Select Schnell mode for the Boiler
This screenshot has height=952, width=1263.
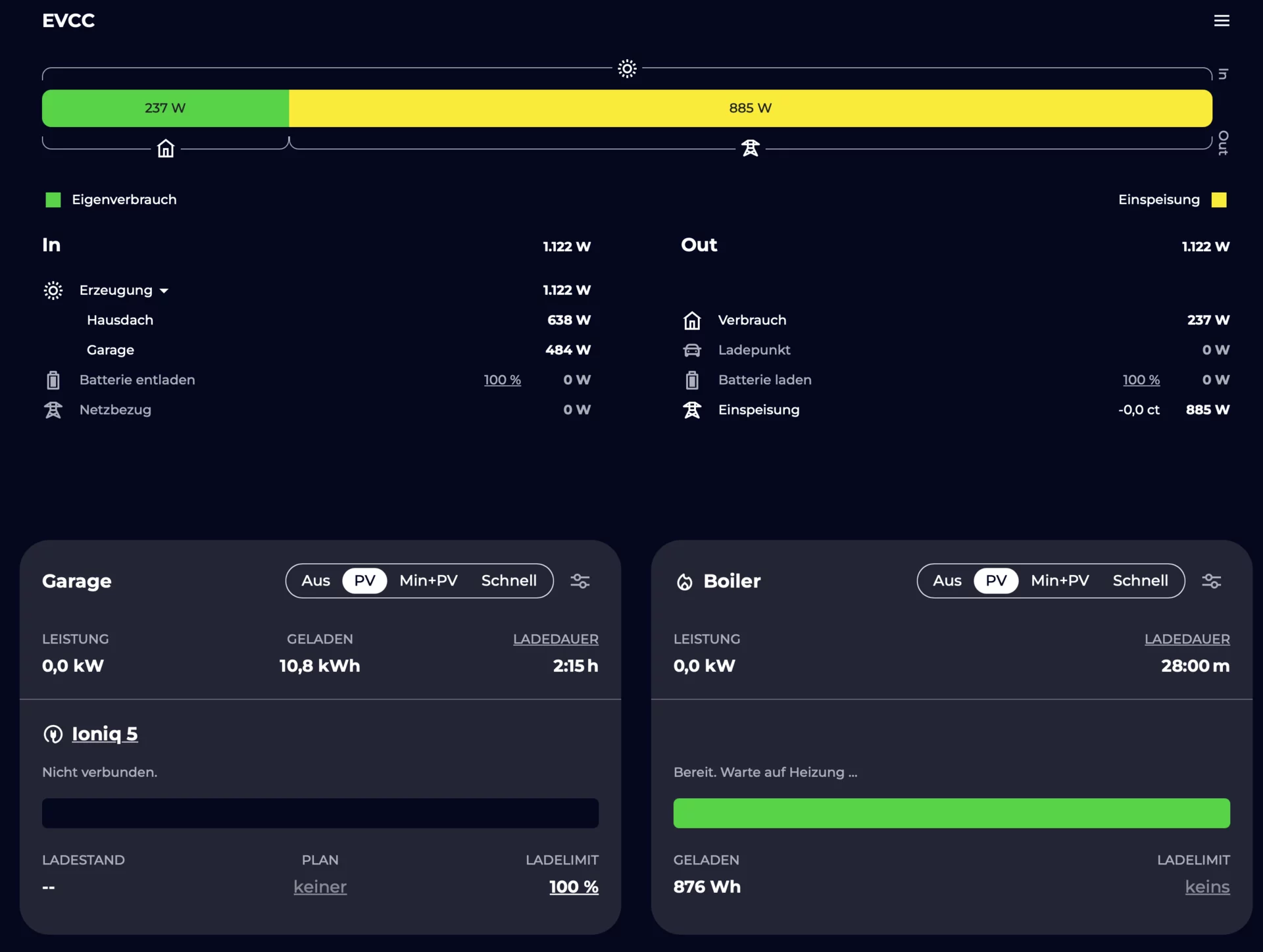(x=1140, y=581)
